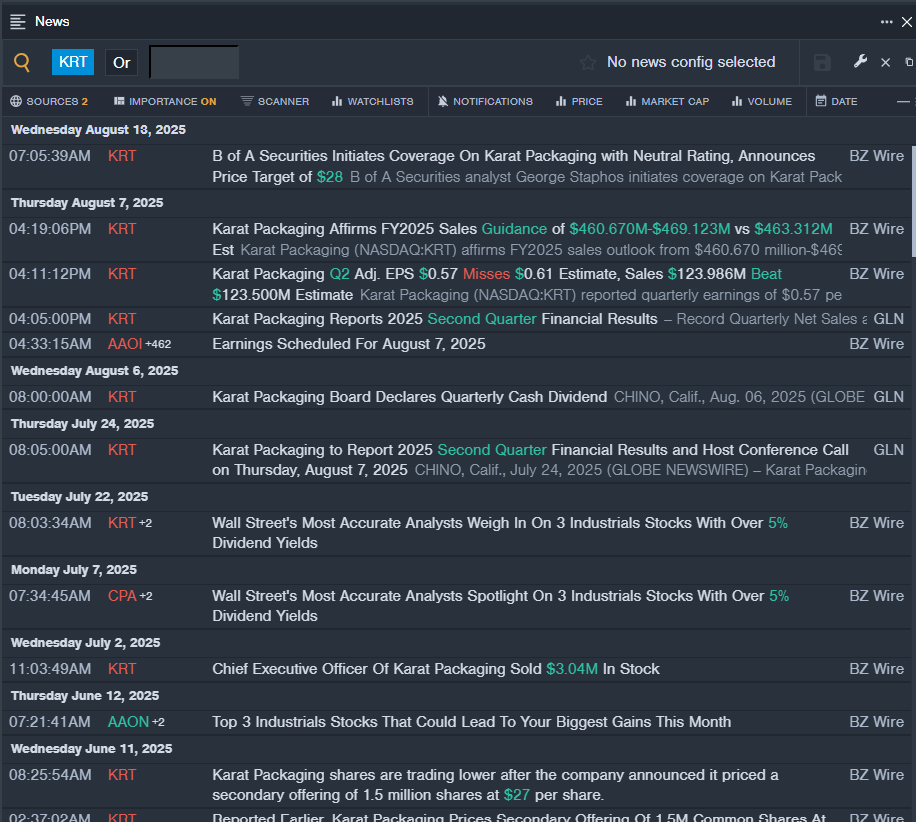Open the Scanner filter dropdown
916x822 pixels.
coord(275,102)
